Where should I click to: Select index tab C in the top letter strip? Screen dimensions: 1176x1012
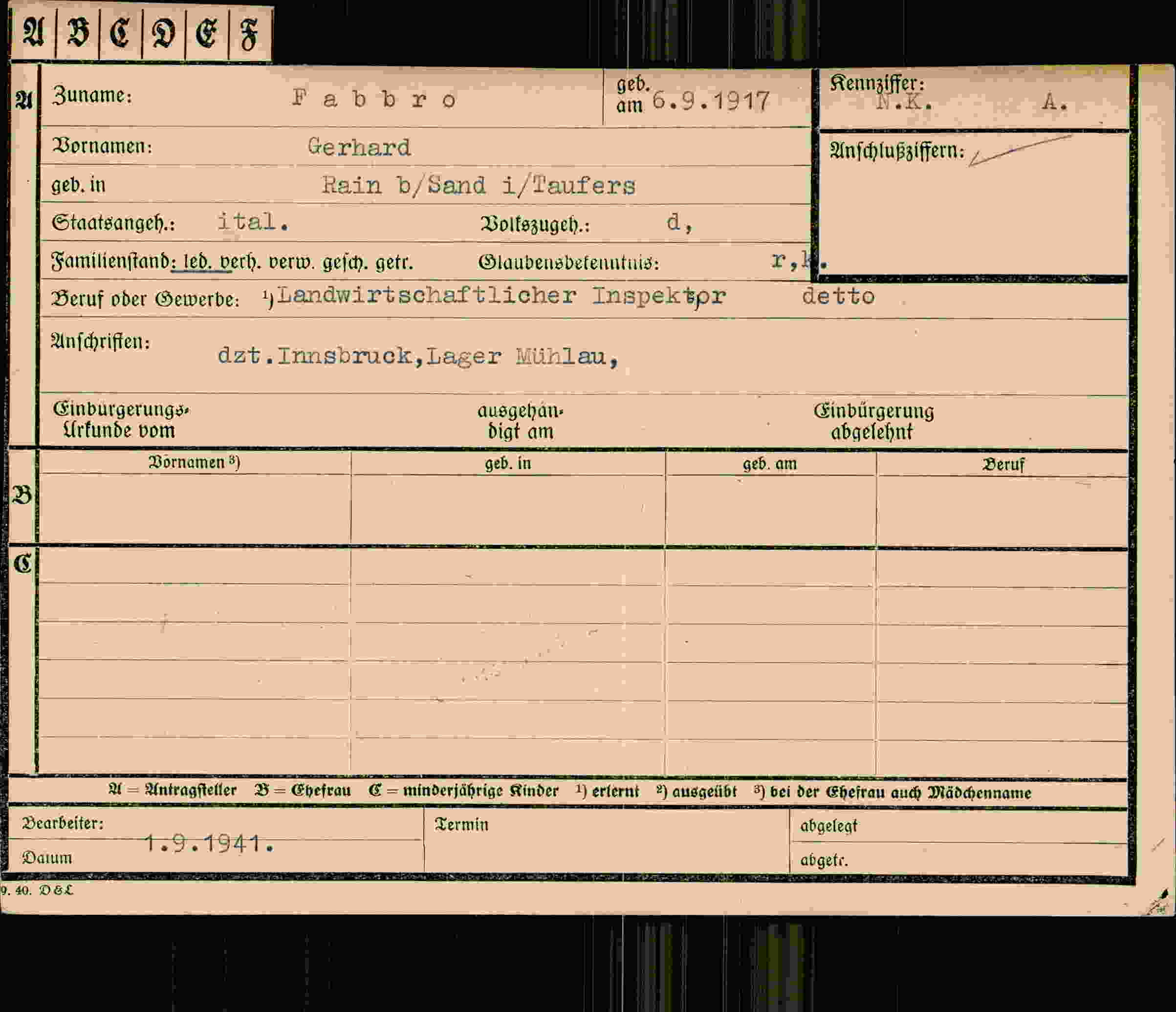(120, 33)
